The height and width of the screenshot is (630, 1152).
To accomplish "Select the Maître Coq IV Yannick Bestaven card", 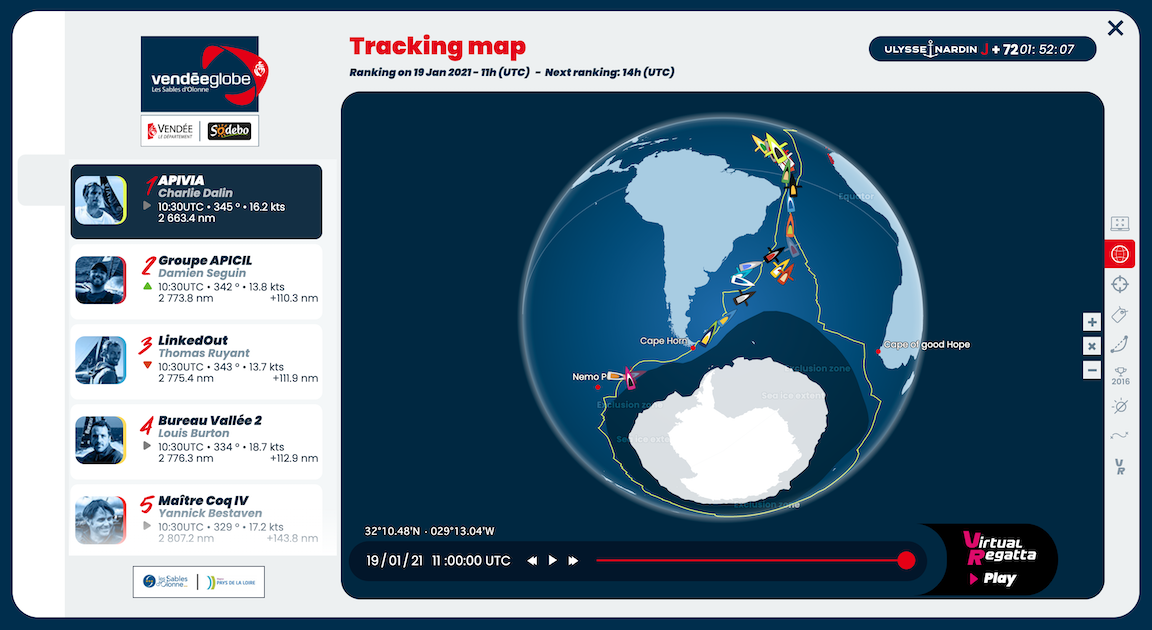I will click(196, 518).
